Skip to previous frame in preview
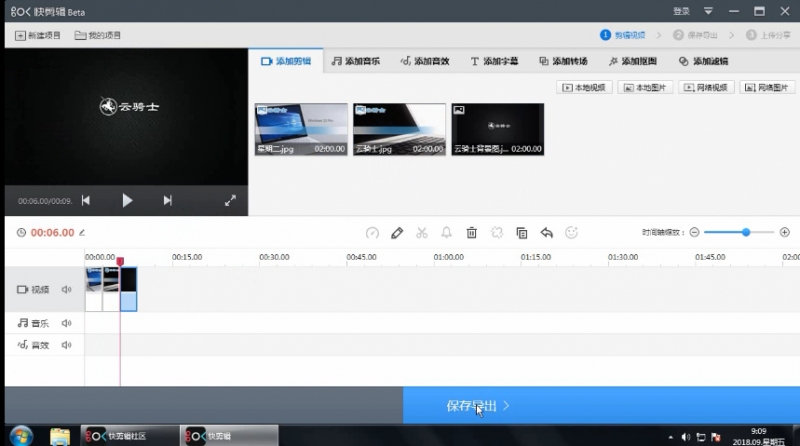800x446 pixels. [86, 201]
